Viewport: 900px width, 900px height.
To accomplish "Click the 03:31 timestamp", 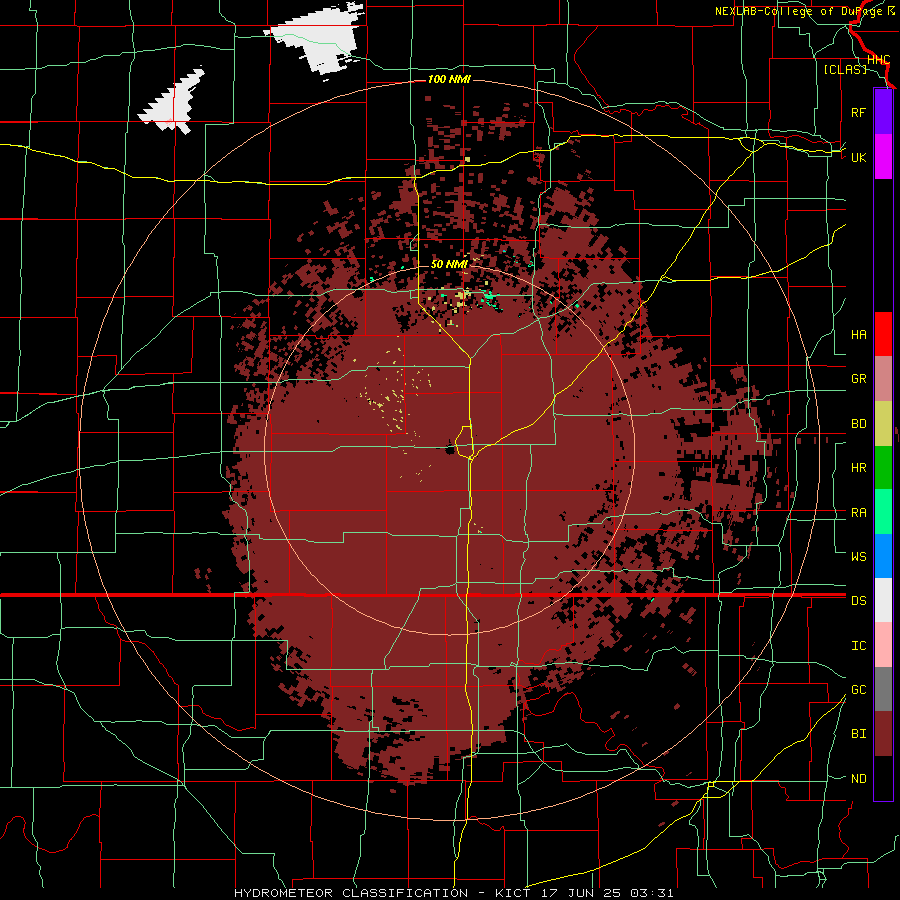I will (x=651, y=893).
